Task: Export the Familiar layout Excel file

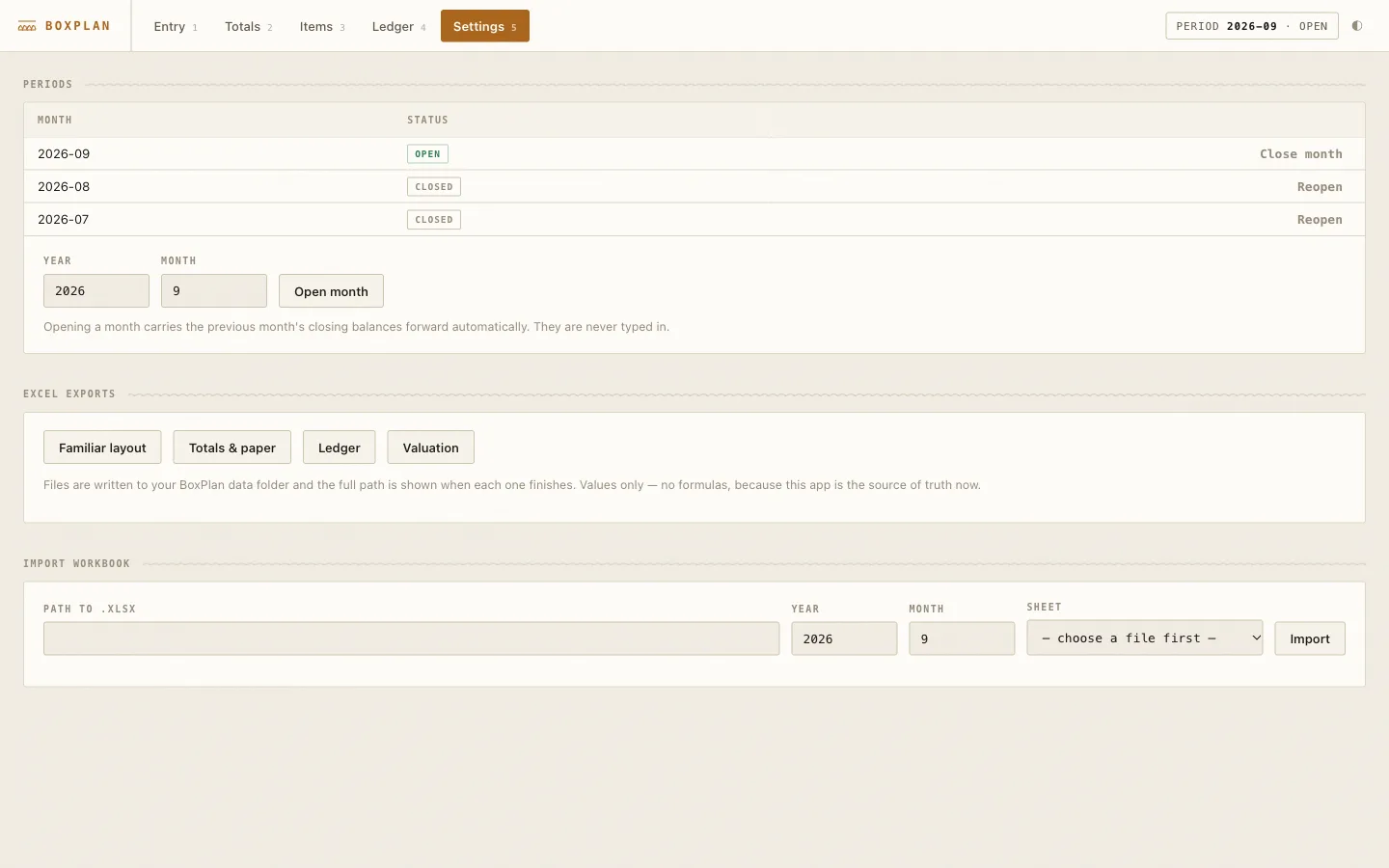Action: pyautogui.click(x=102, y=448)
